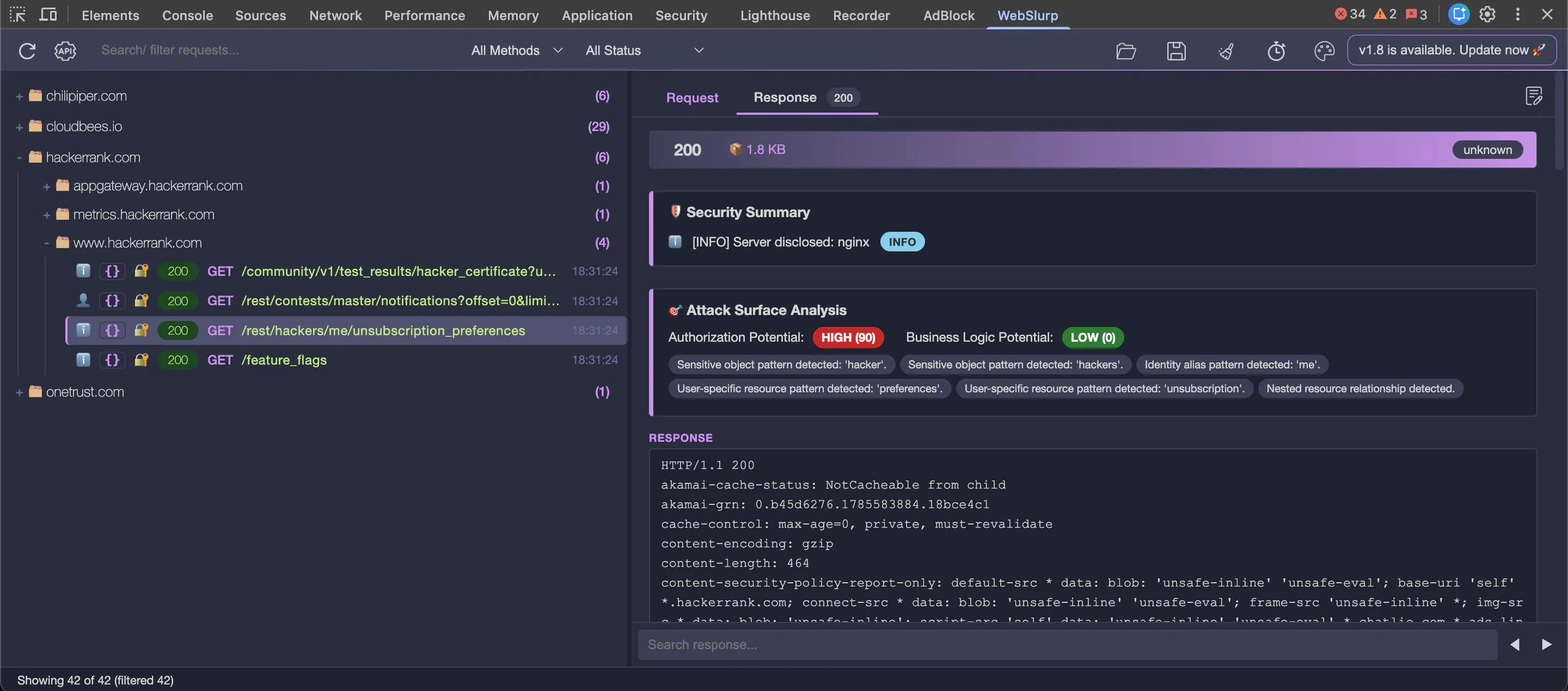Open the API hexagon icon
Screen dimensions: 1568x691
click(x=65, y=51)
